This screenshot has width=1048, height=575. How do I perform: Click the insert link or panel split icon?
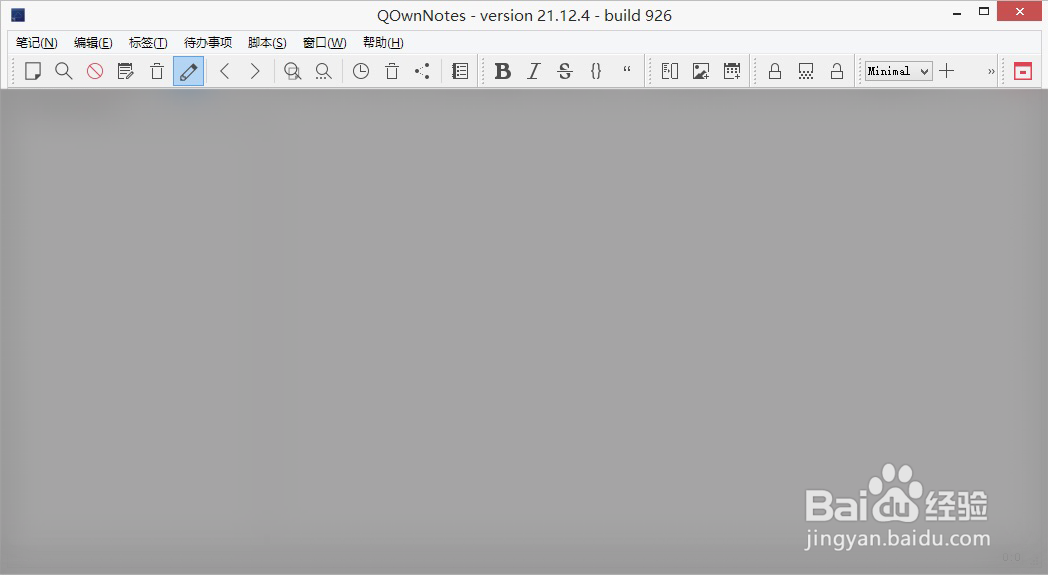pos(670,71)
